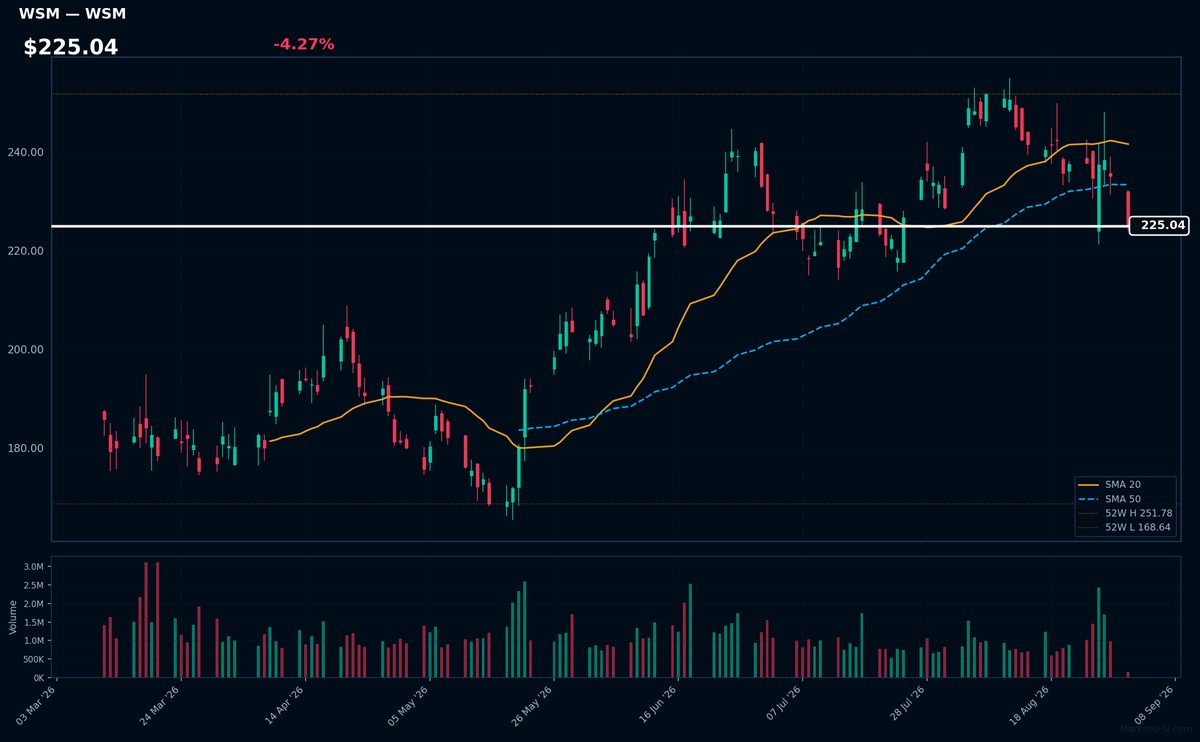Click the 225.04 price tag on axis
1200x742 pixels.
coord(1159,226)
